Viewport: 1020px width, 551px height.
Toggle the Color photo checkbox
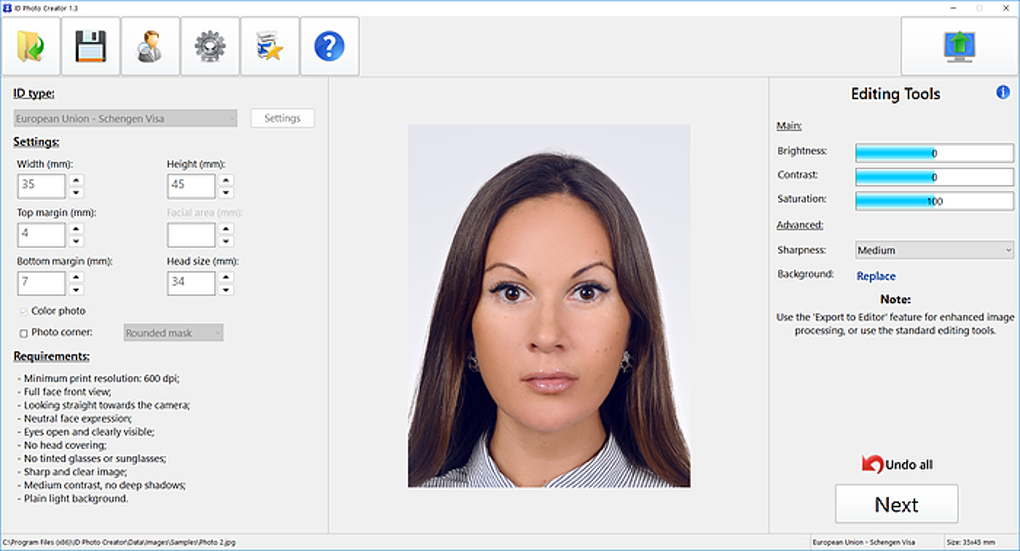pyautogui.click(x=23, y=312)
